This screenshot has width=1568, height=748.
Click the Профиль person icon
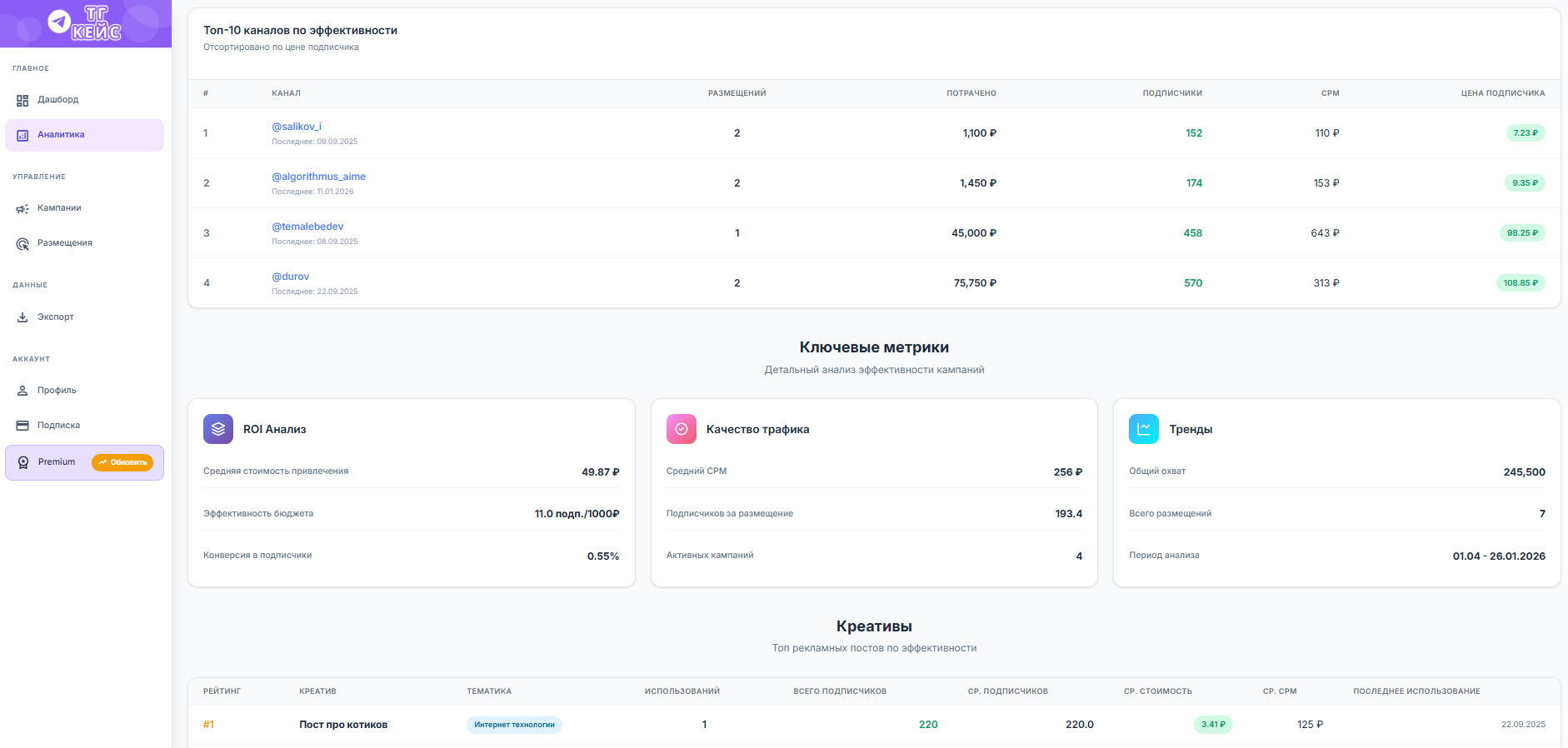coord(22,391)
